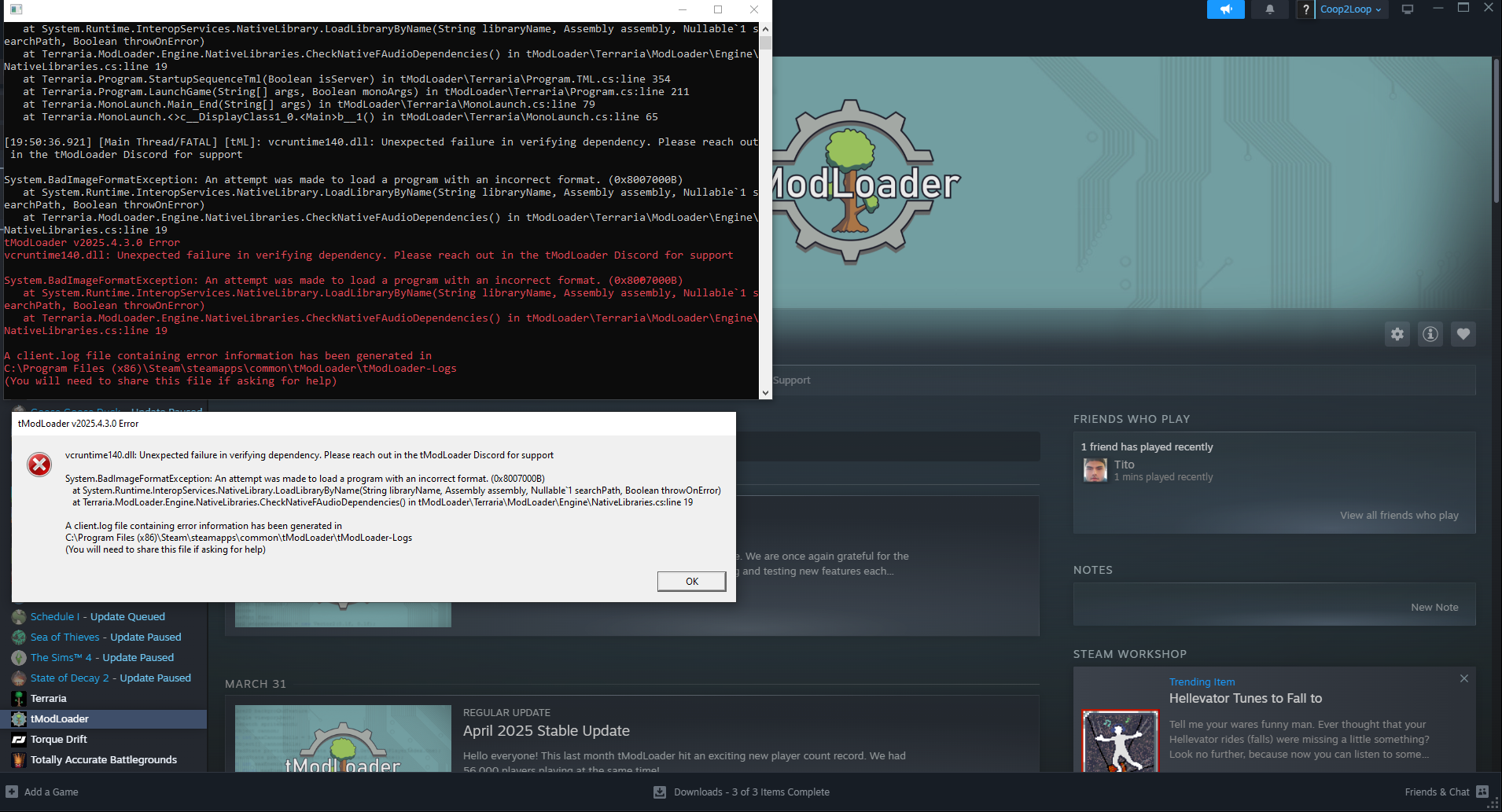Click Tito's friend avatar
Viewport: 1502px width, 812px height.
coord(1095,470)
